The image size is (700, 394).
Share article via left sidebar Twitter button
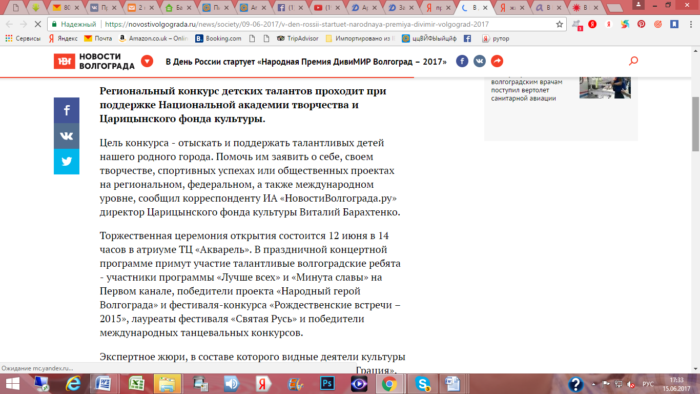(x=67, y=161)
